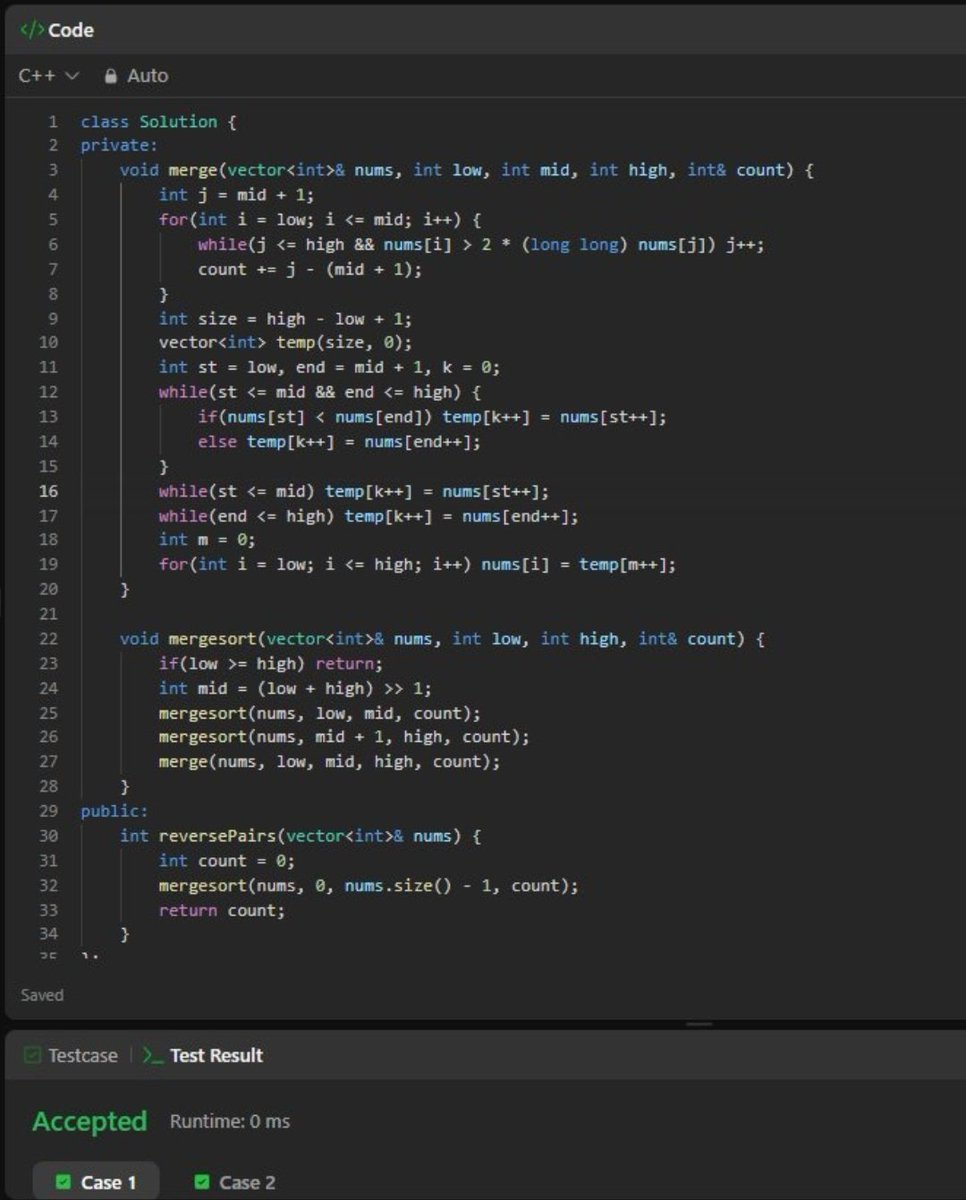Click 'mergesort(nums, 0, nums.size() - 1, count);' line
Image resolution: width=966 pixels, height=1200 pixels.
tap(368, 885)
